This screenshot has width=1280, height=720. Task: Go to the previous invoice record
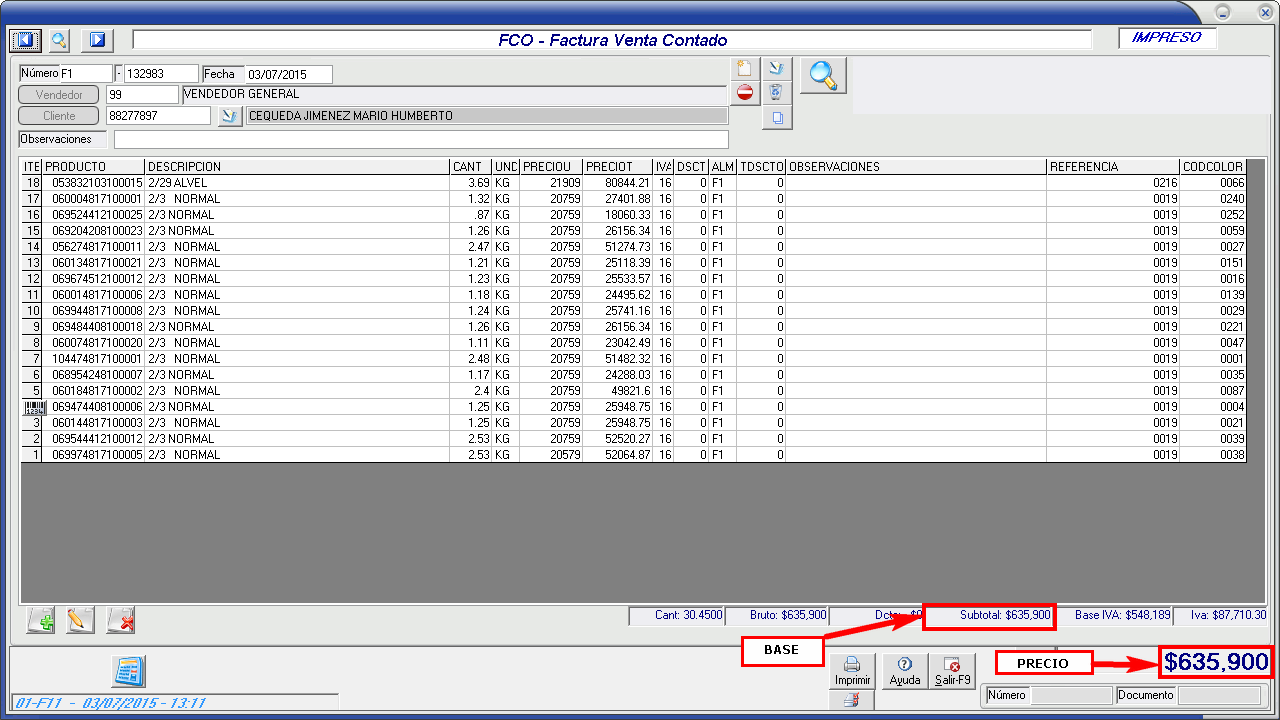click(x=24, y=40)
